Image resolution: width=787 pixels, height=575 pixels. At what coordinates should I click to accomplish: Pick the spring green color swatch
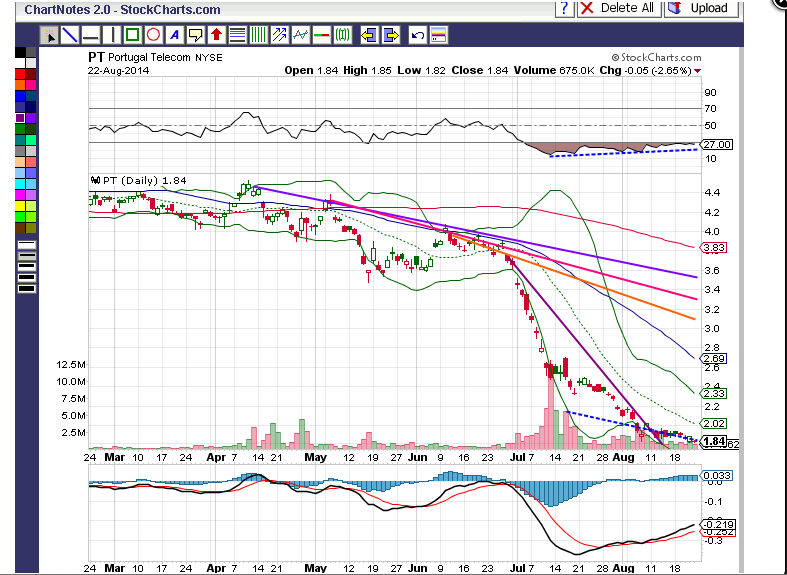[31, 139]
